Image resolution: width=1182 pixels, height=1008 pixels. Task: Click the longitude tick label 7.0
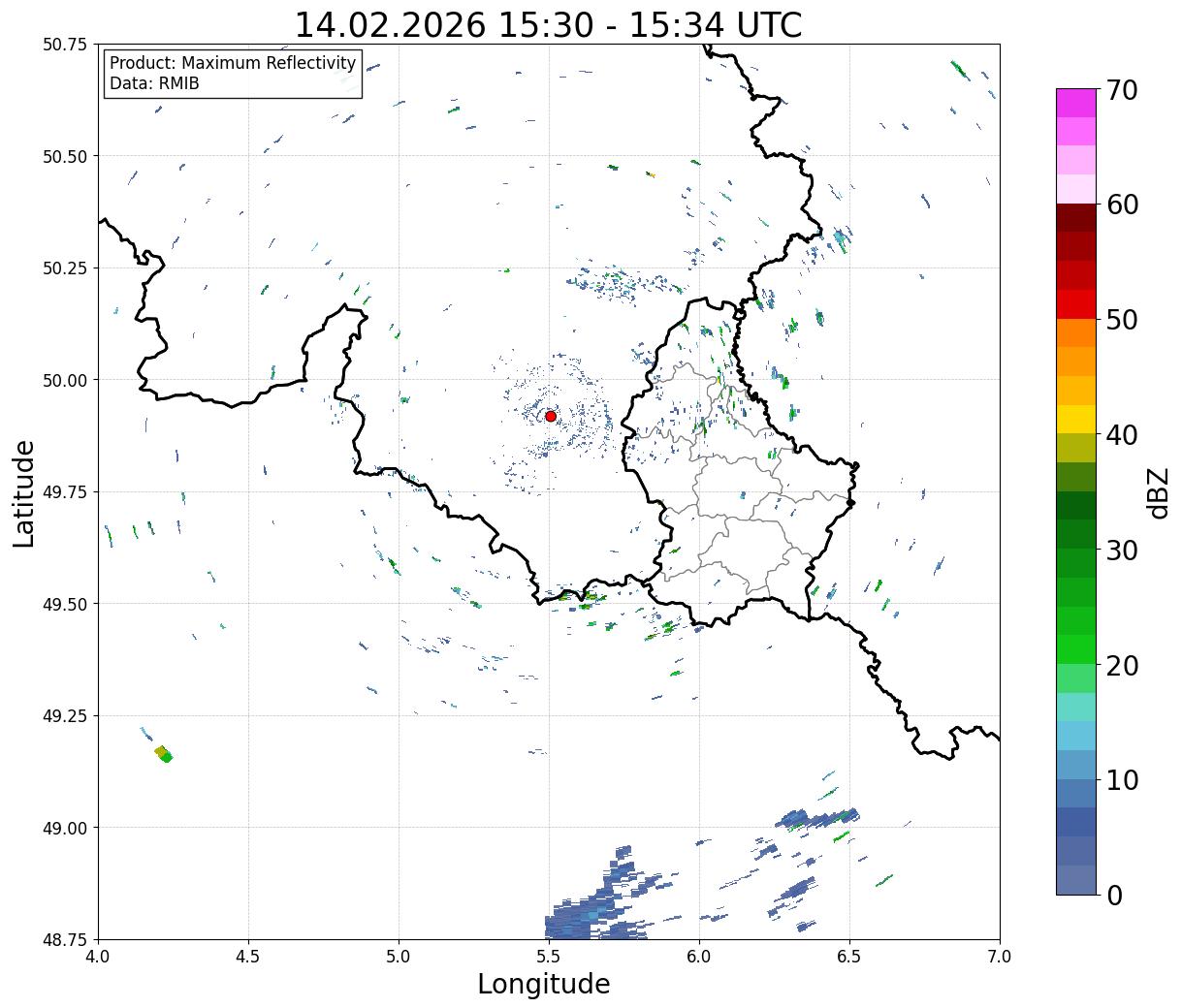point(1000,957)
